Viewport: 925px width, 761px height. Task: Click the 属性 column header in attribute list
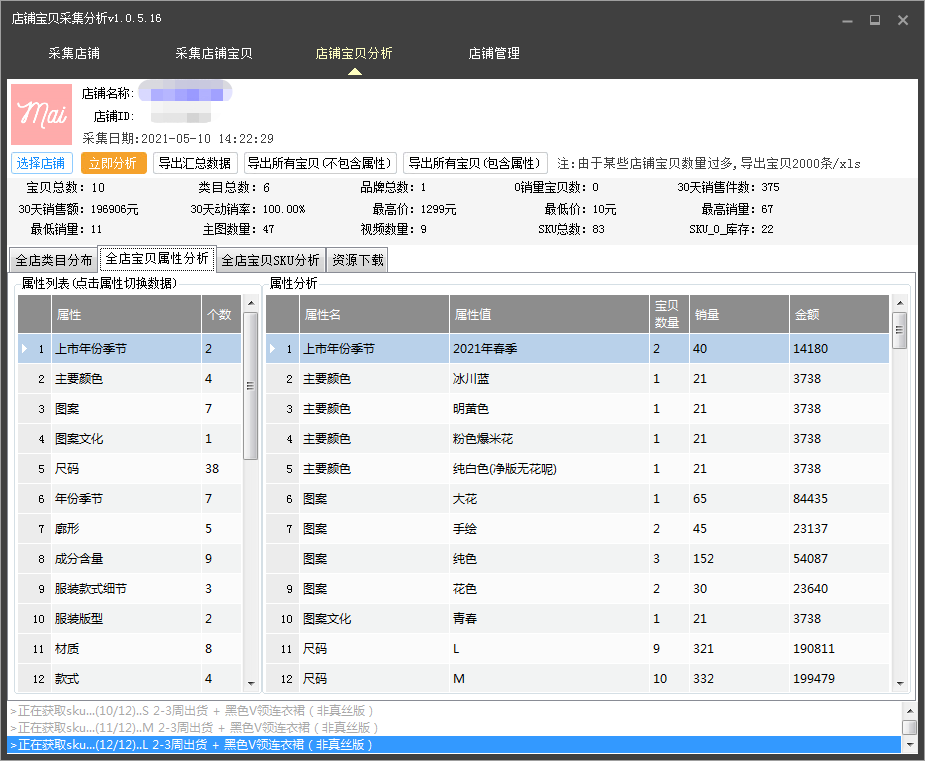pos(126,314)
